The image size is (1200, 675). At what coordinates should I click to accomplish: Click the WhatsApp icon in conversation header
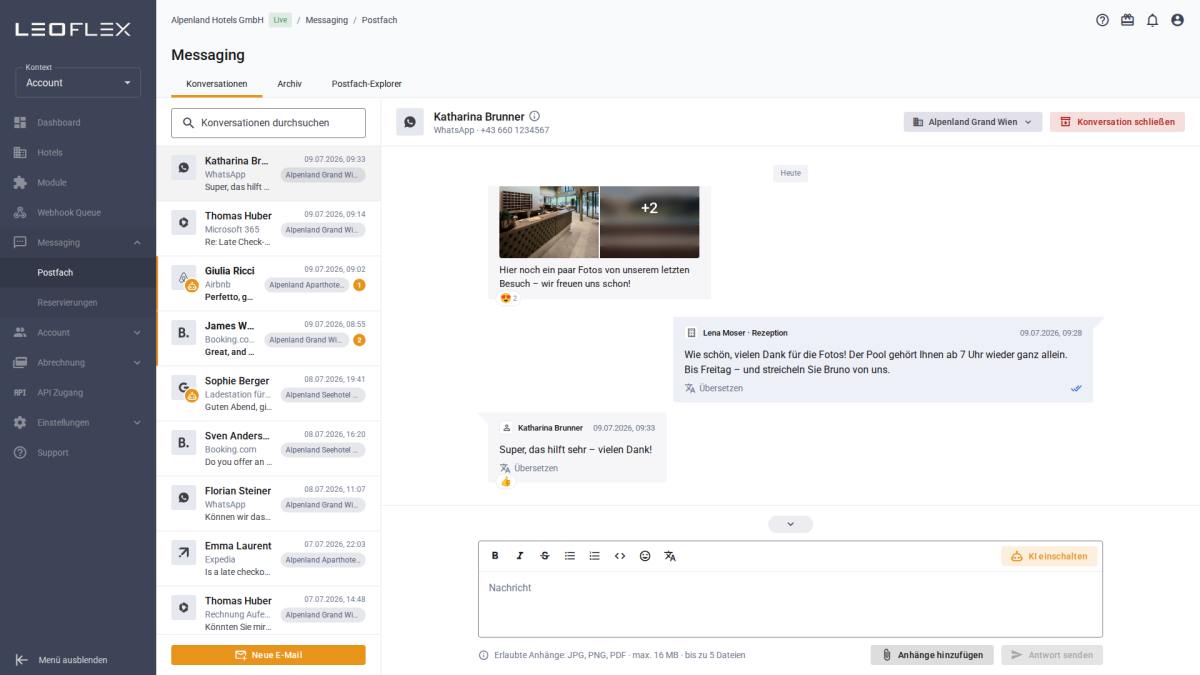tap(409, 122)
